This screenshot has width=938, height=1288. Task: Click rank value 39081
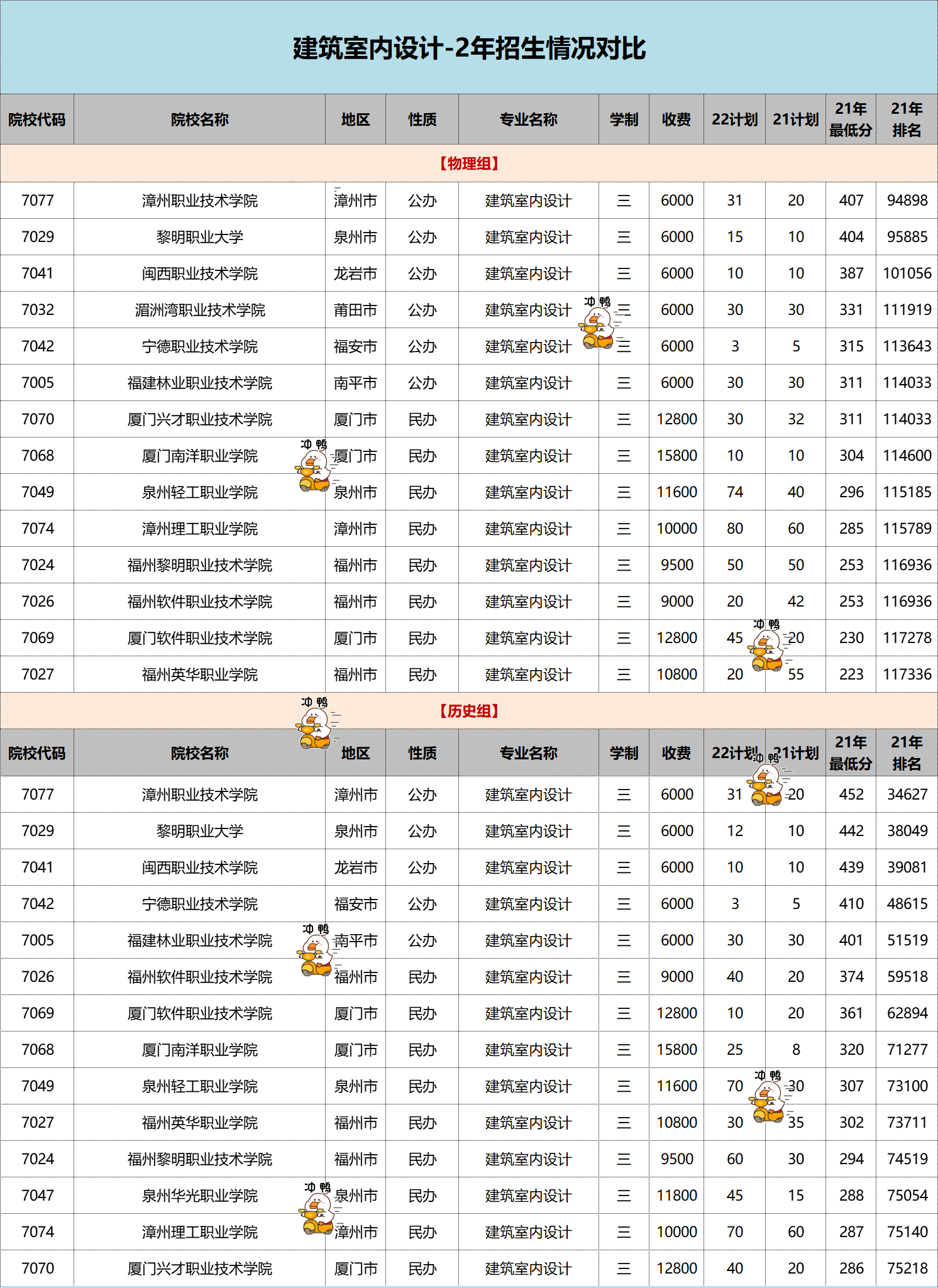(x=907, y=867)
